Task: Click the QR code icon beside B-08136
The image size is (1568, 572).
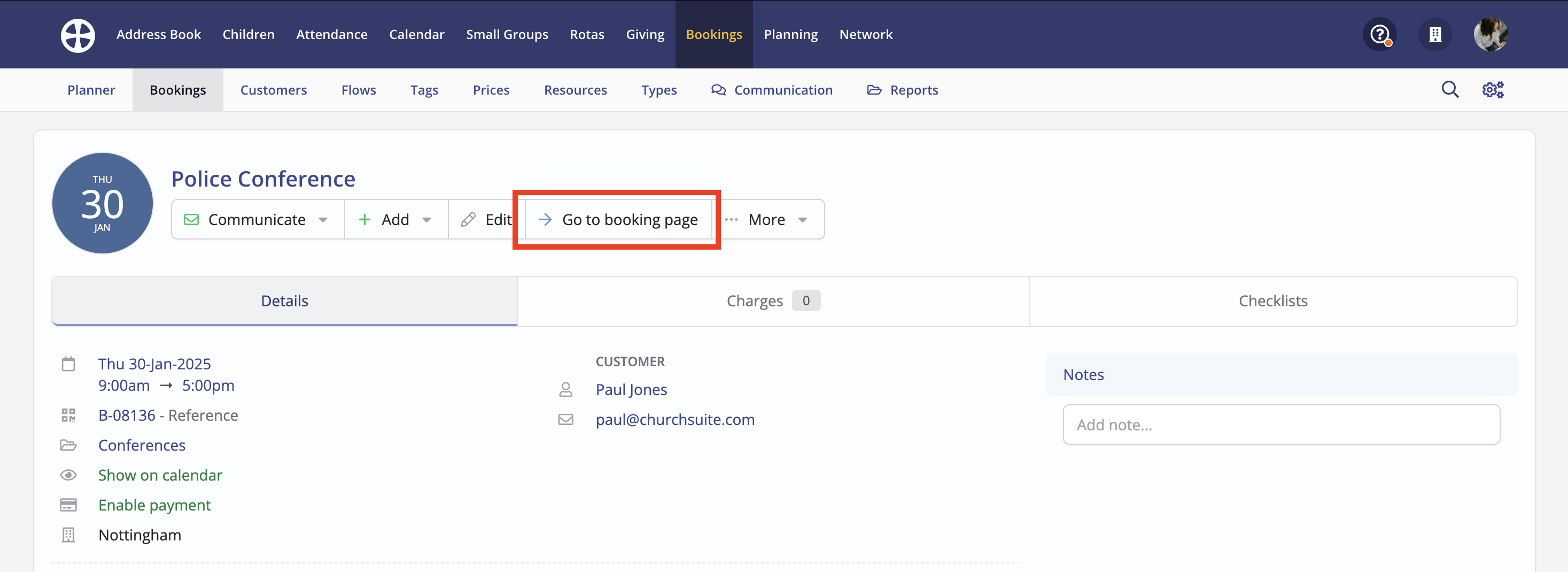Action: click(x=68, y=415)
